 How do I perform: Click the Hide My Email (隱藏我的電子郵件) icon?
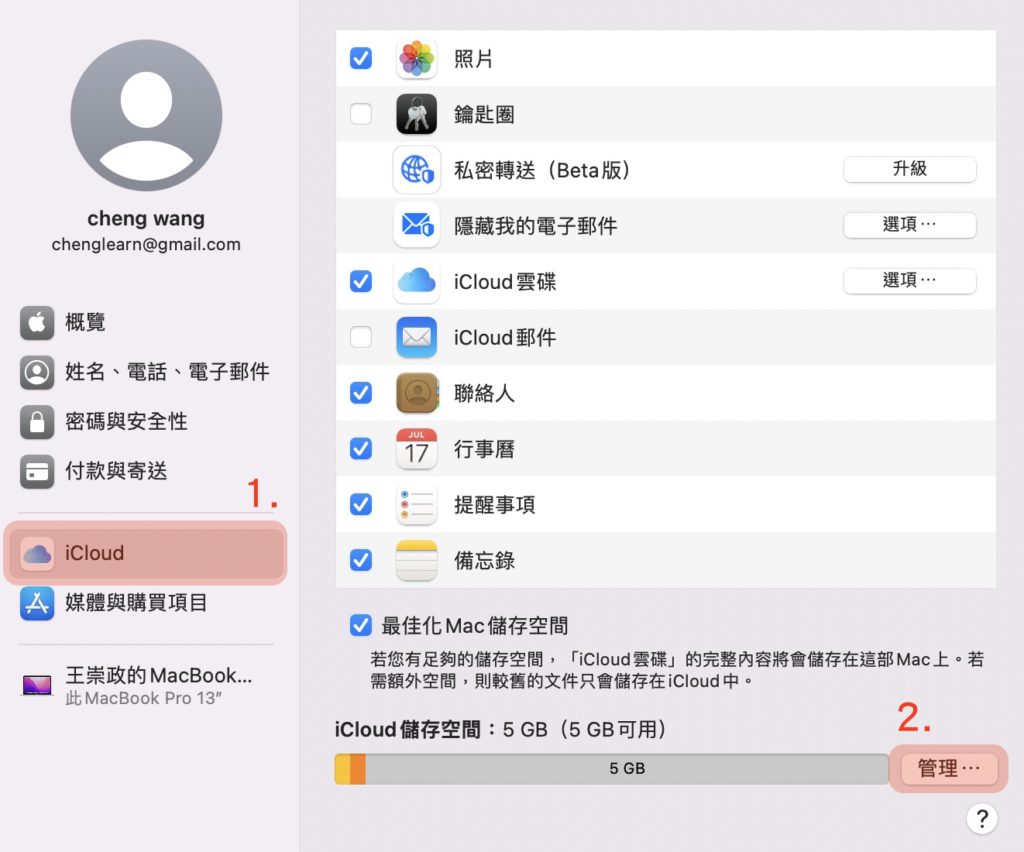pyautogui.click(x=416, y=226)
